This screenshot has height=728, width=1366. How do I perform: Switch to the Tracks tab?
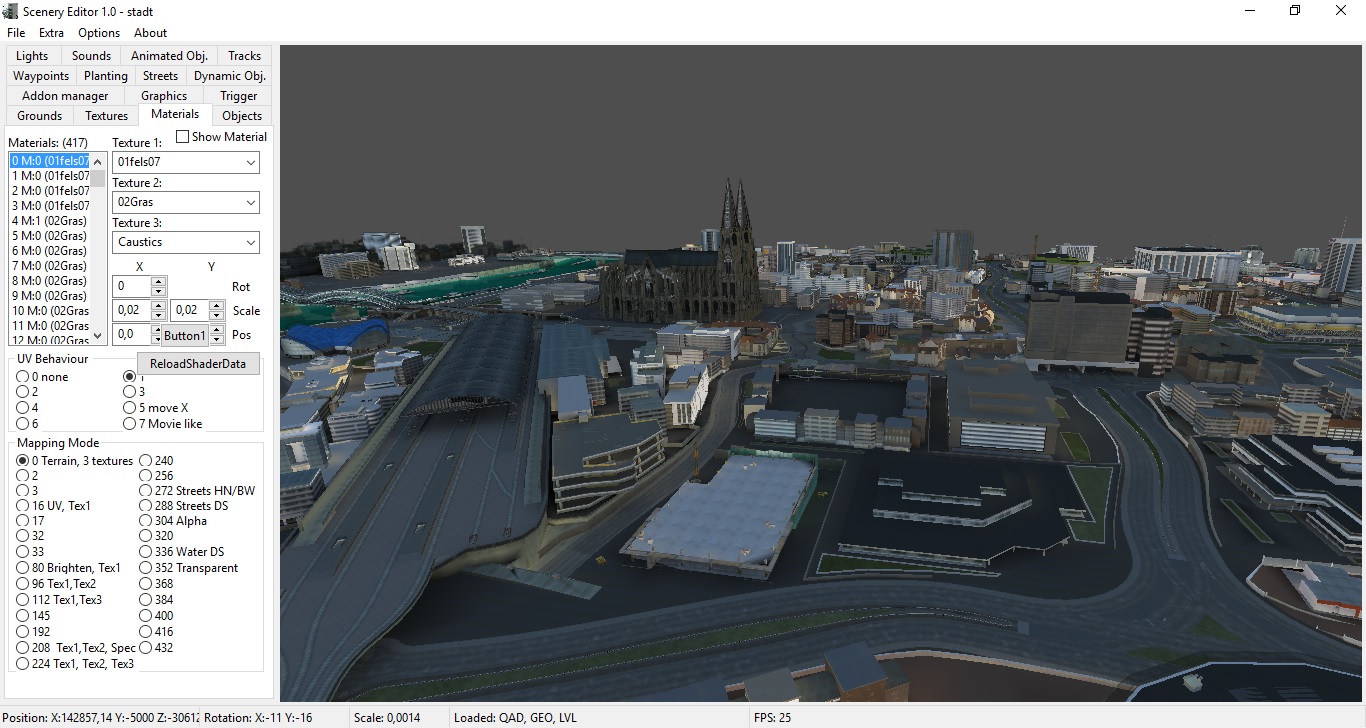244,56
